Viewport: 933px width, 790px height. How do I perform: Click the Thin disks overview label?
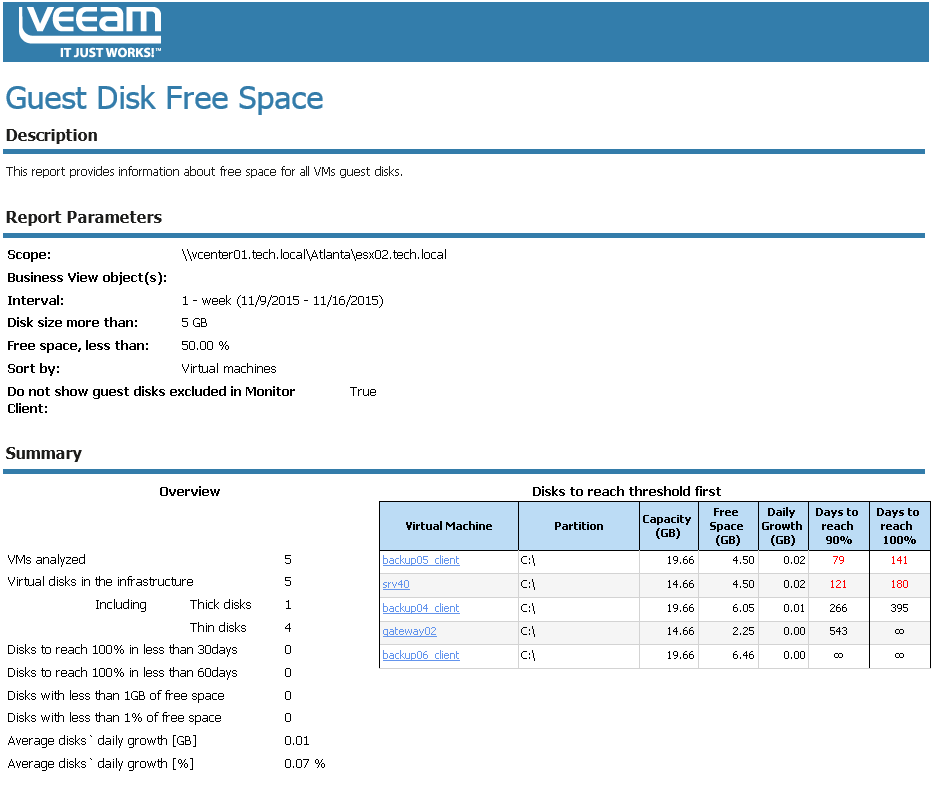point(218,628)
